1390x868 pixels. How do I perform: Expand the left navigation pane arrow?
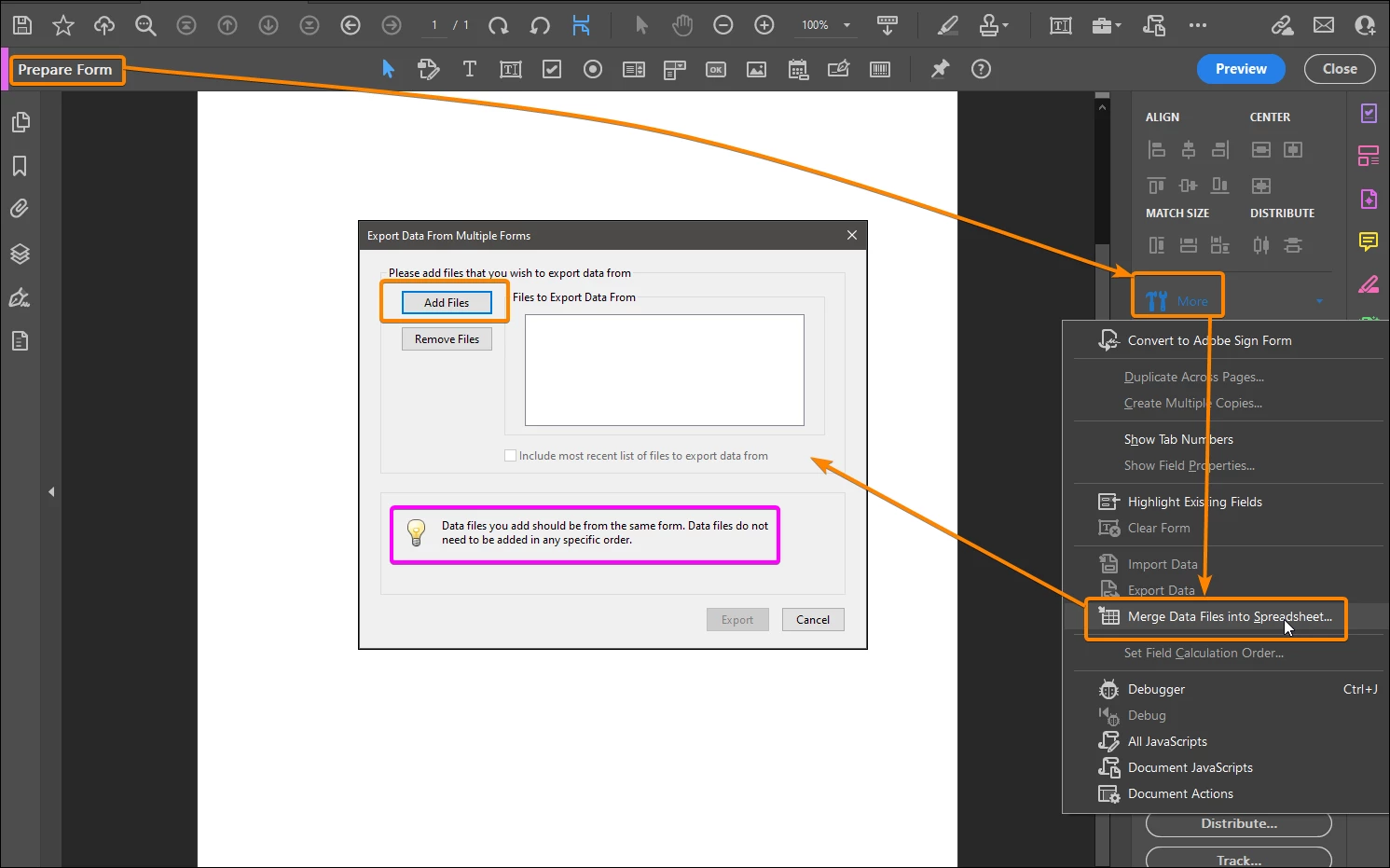coord(51,491)
